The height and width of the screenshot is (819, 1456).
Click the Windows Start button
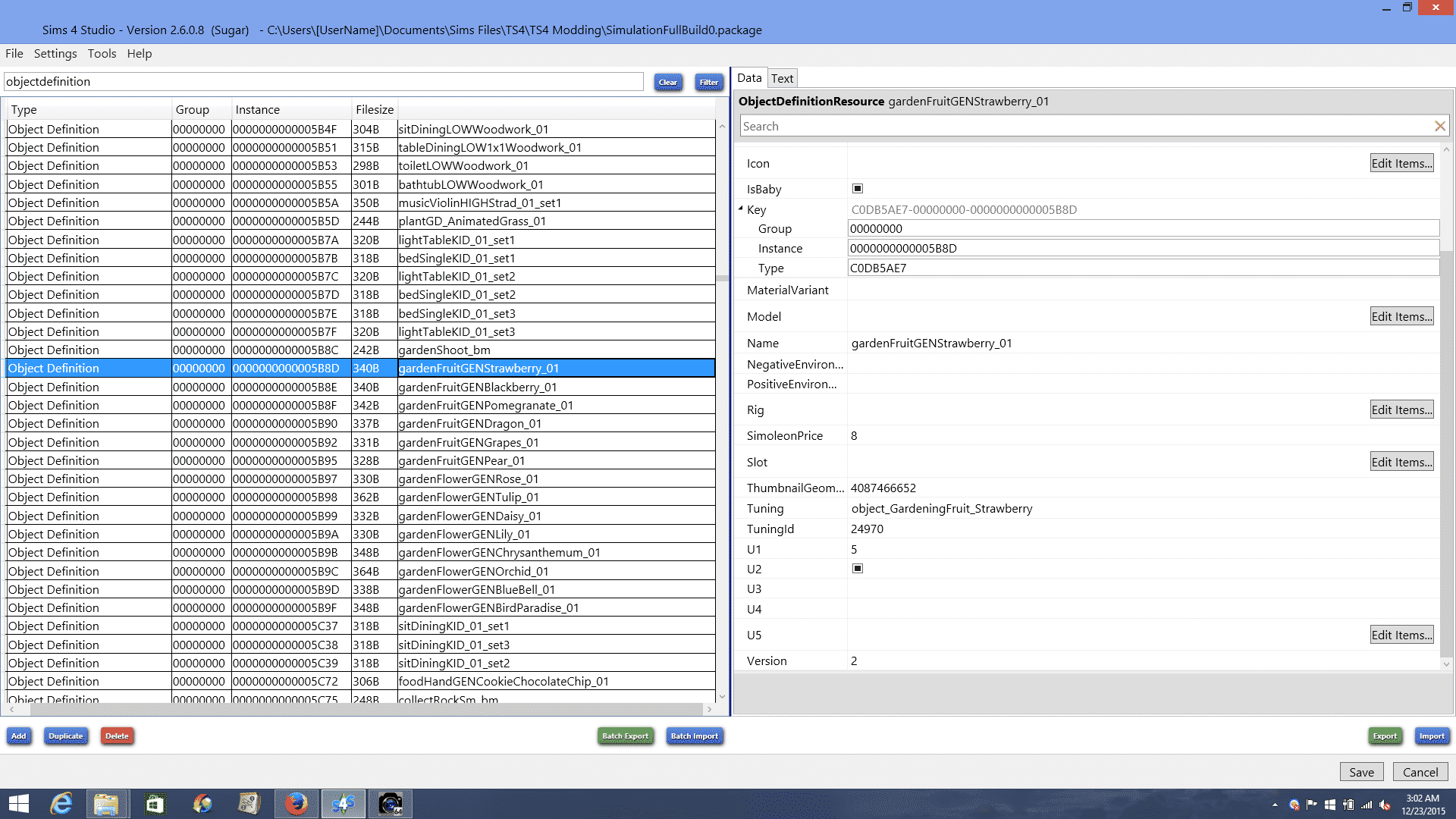18,804
